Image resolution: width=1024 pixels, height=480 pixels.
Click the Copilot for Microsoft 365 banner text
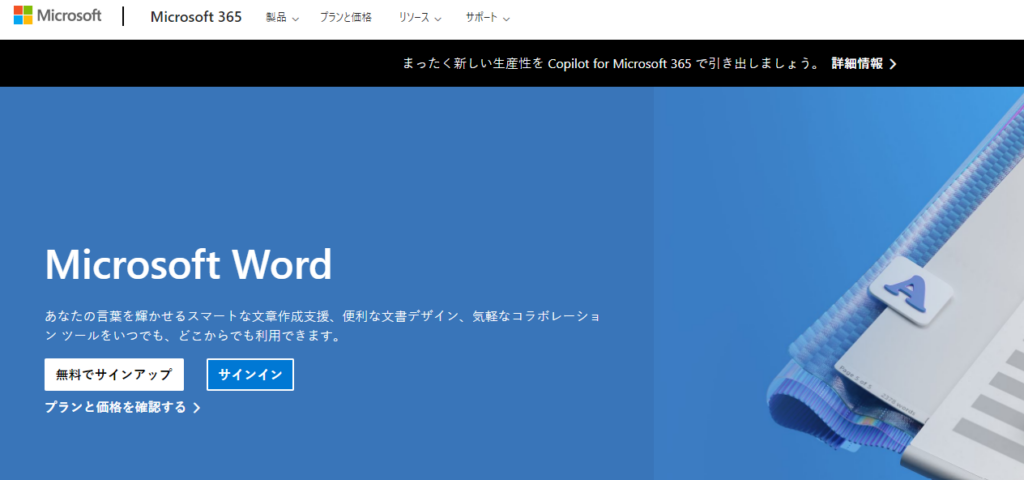[611, 63]
